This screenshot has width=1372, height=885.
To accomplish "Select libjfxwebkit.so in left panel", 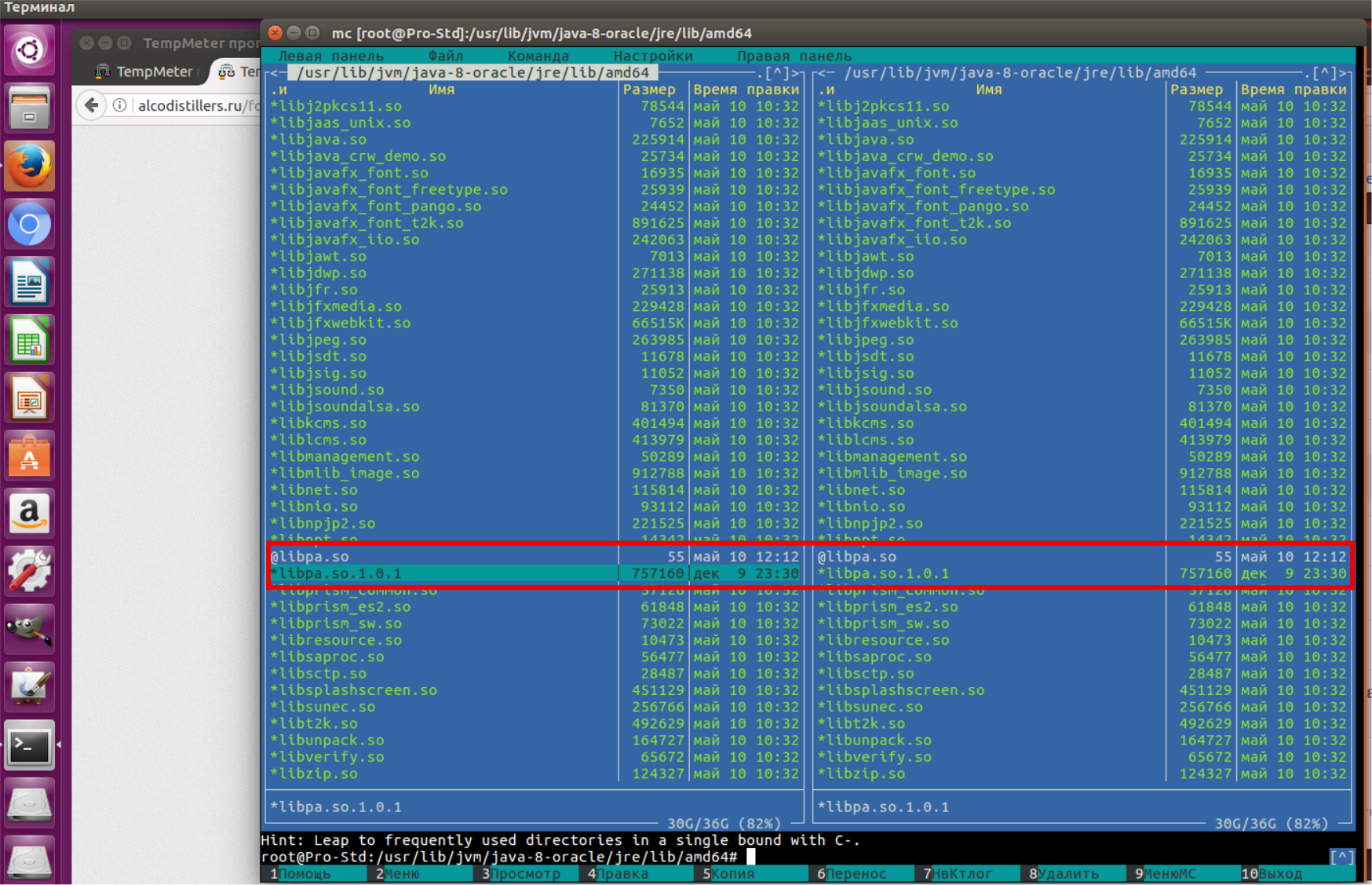I will point(534,323).
